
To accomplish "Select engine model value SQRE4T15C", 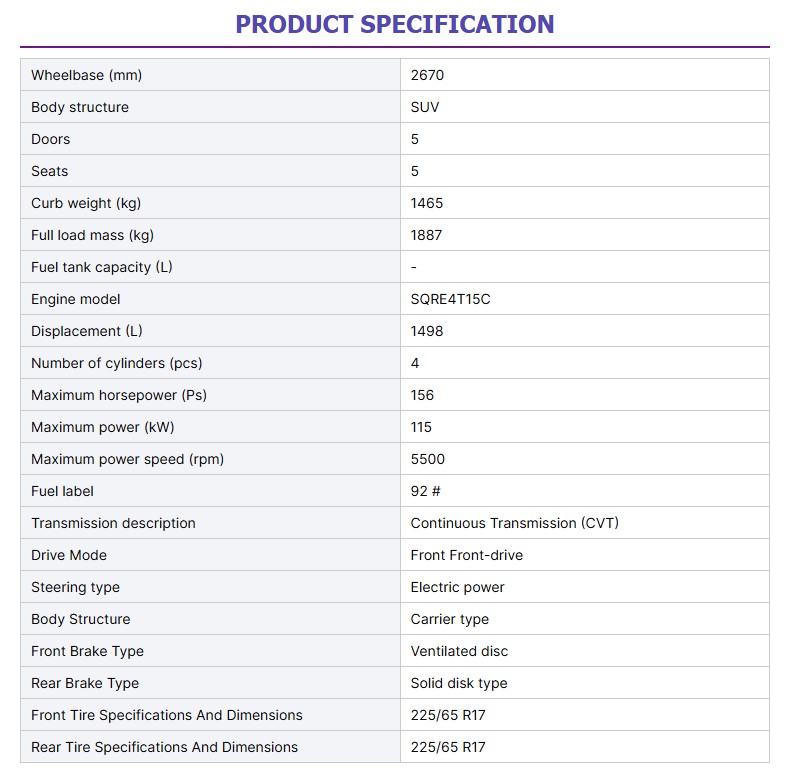I will pos(450,299).
